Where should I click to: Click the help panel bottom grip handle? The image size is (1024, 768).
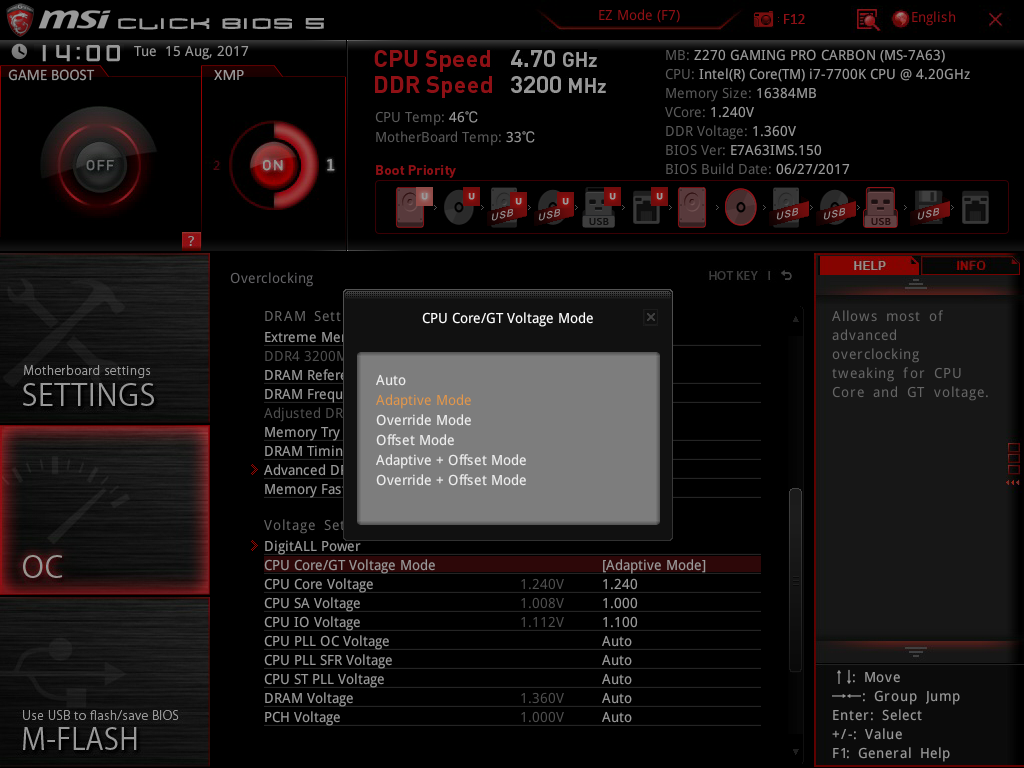tap(916, 651)
